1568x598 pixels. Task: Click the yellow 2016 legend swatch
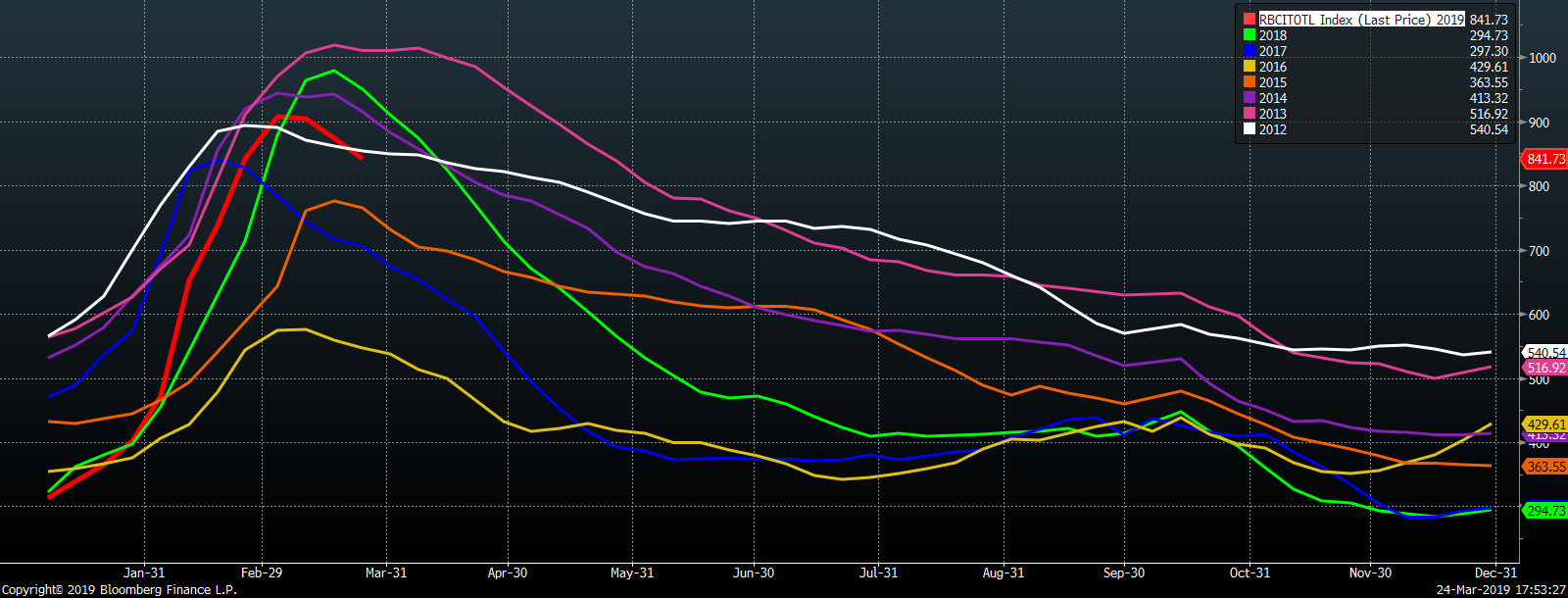[1249, 67]
